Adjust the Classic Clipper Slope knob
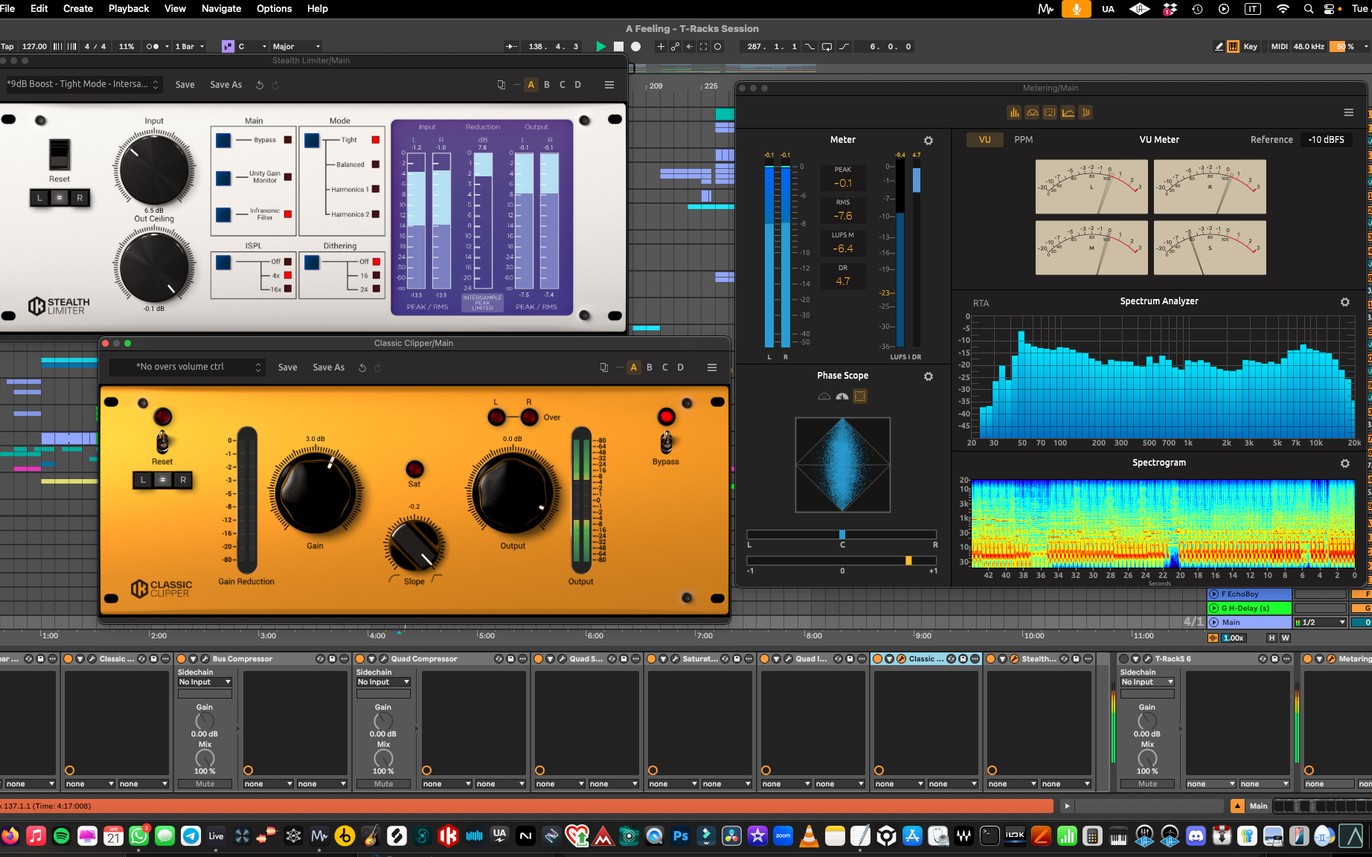The width and height of the screenshot is (1372, 857). [414, 545]
